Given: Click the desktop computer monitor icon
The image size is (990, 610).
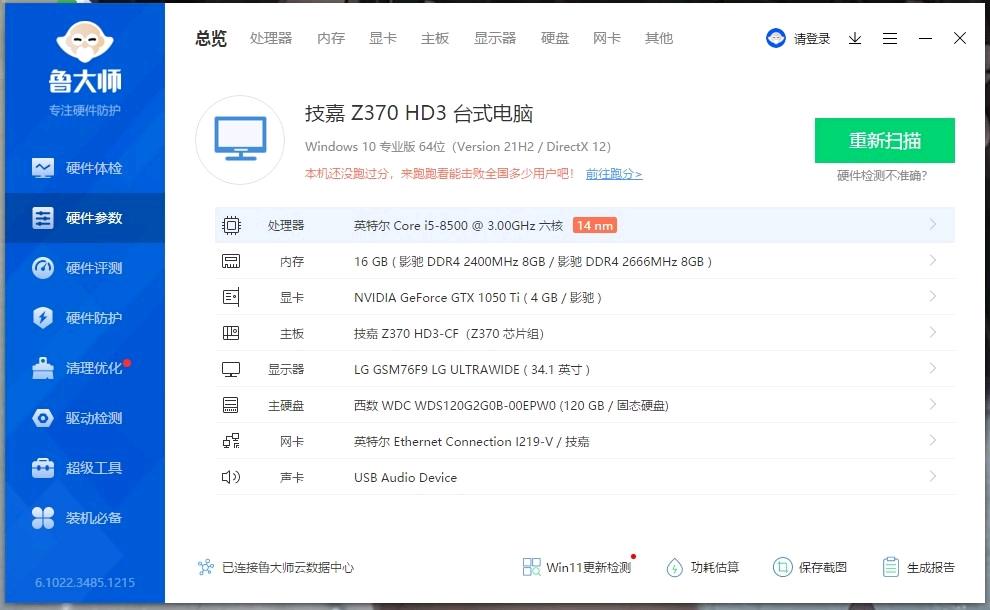Looking at the screenshot, I should click(x=240, y=140).
